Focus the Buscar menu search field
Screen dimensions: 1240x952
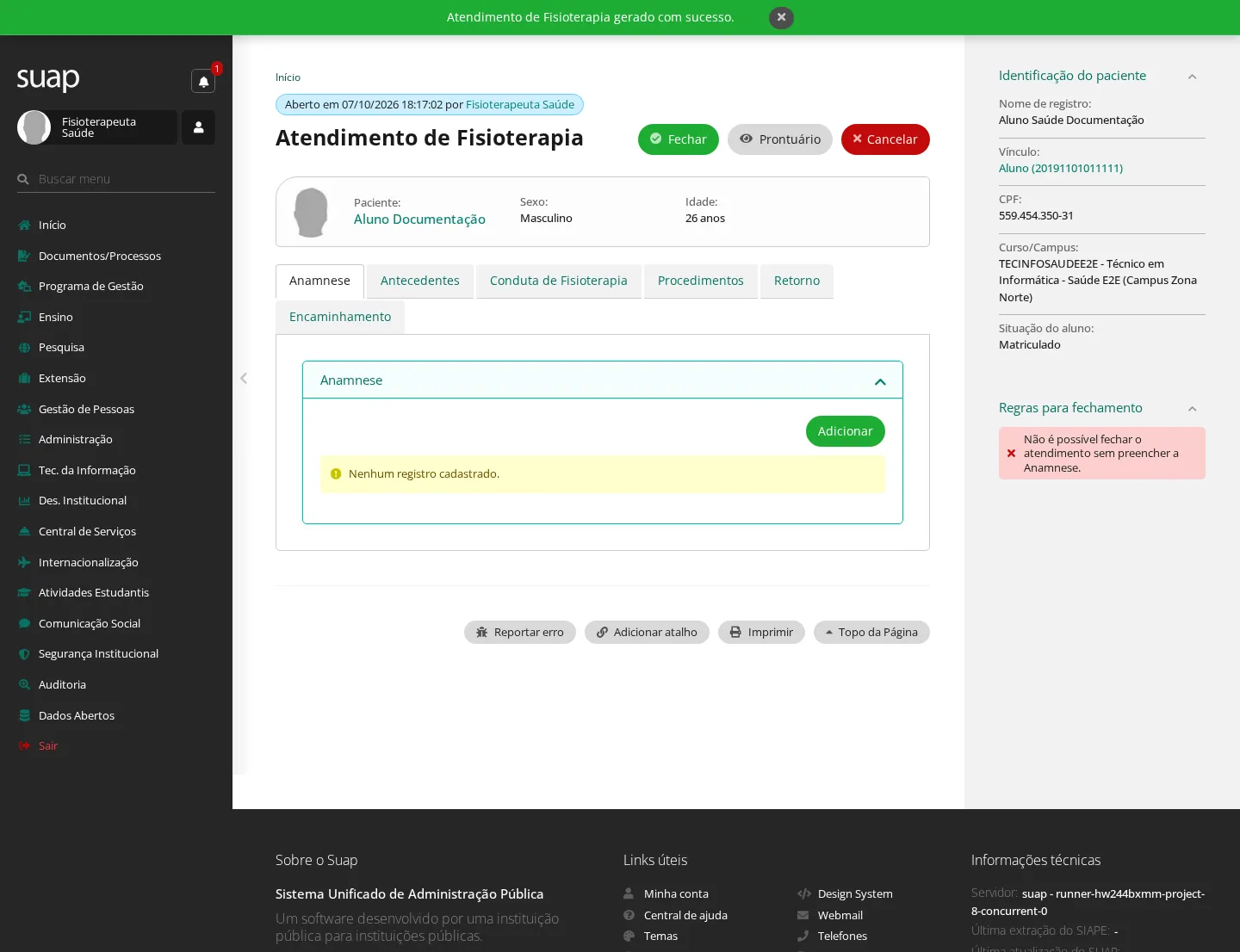point(116,179)
